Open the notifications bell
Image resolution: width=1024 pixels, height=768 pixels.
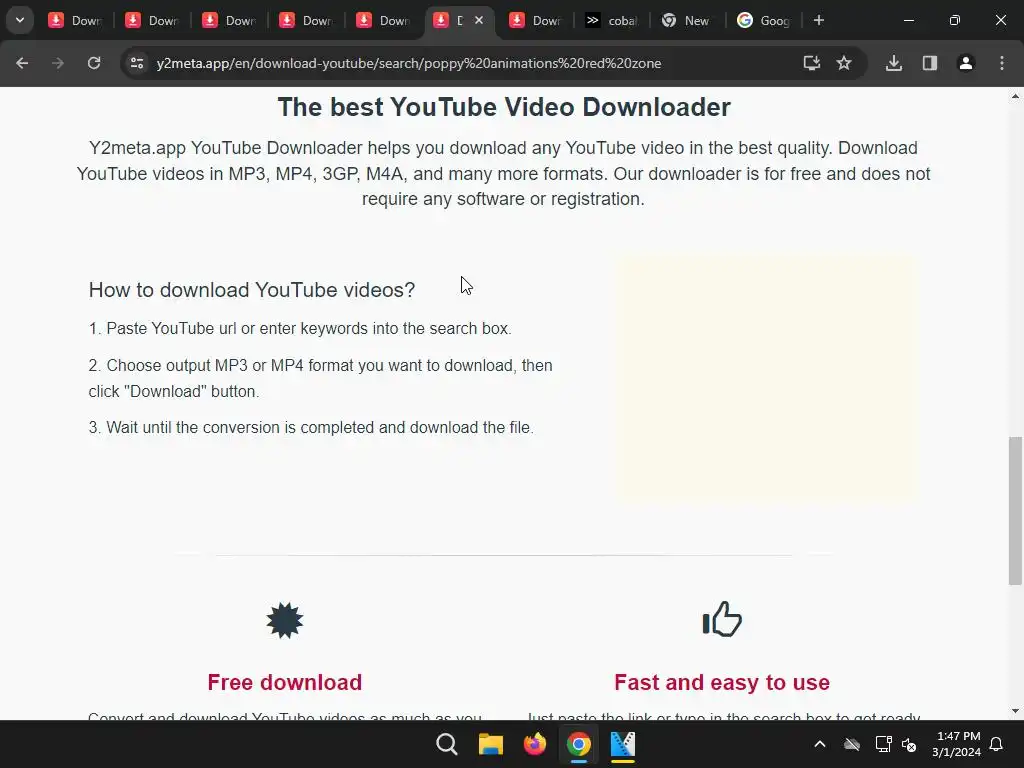[x=997, y=744]
